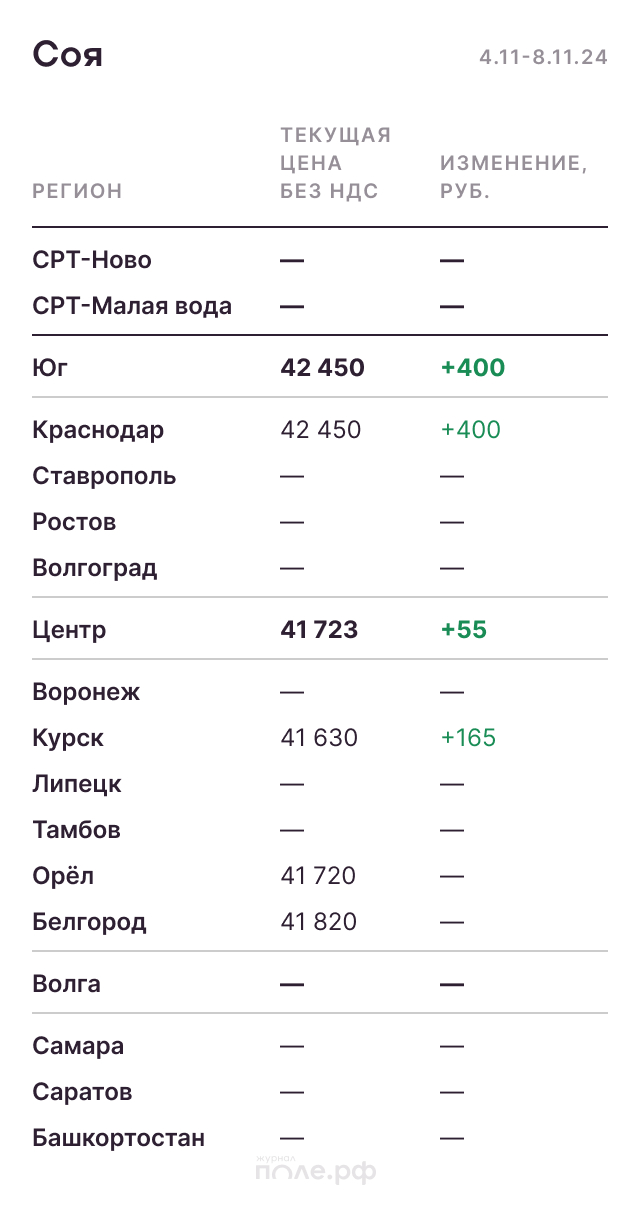Screen dimensions: 640x1208
Task: Click the Изменение, руб. column header
Action: tap(513, 177)
